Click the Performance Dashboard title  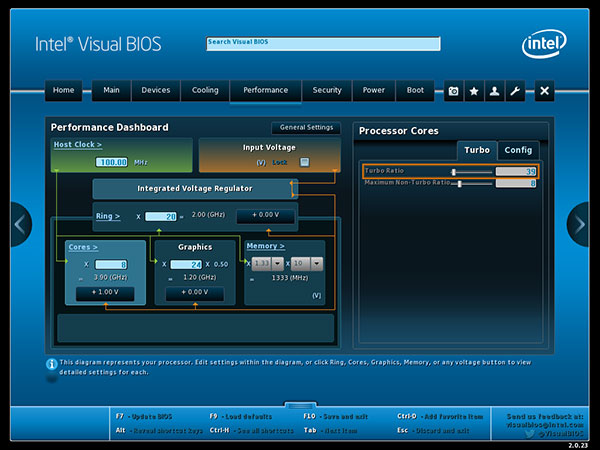tap(109, 127)
